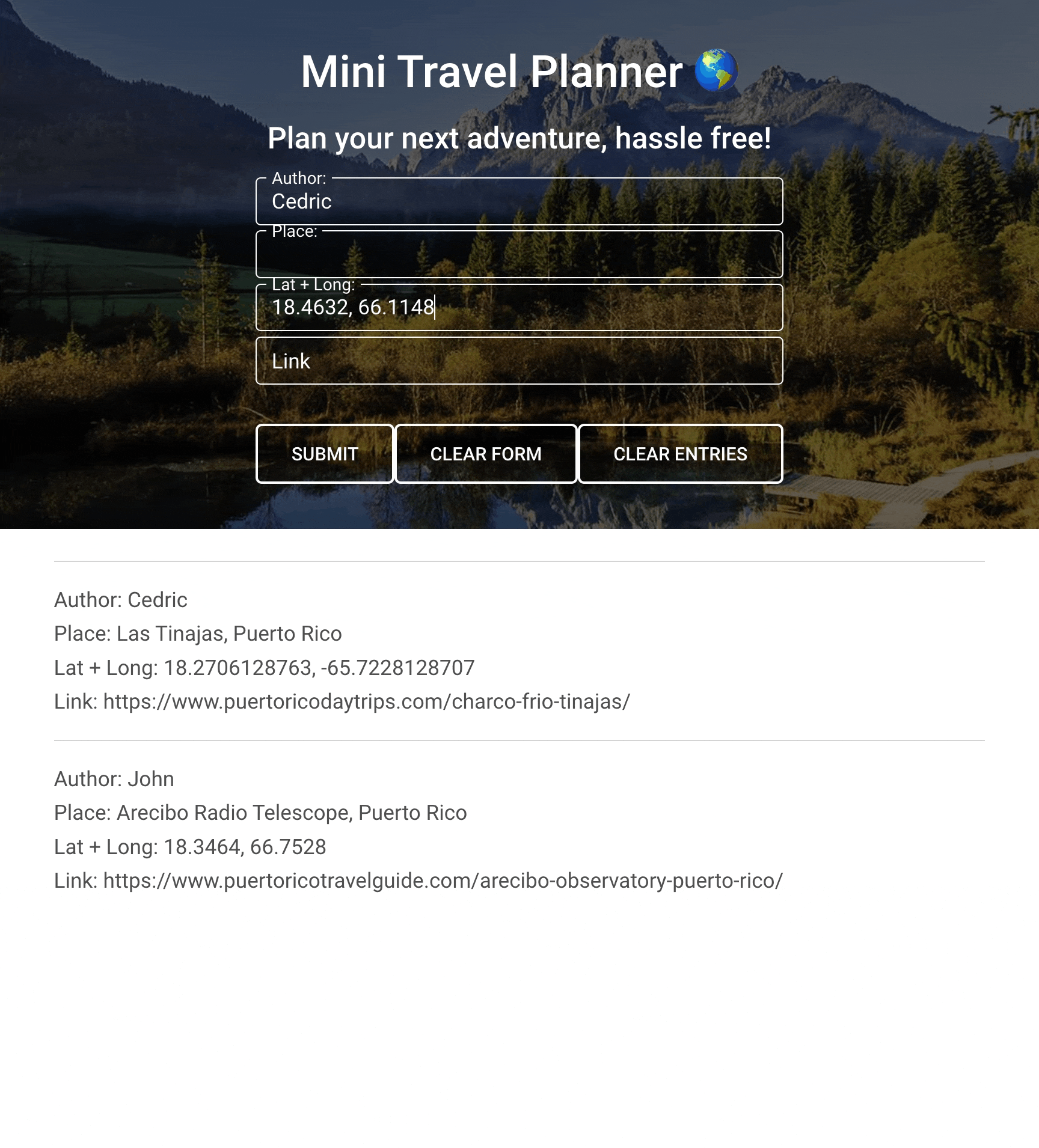Click the Submit button
1039x1148 pixels.
click(x=325, y=454)
